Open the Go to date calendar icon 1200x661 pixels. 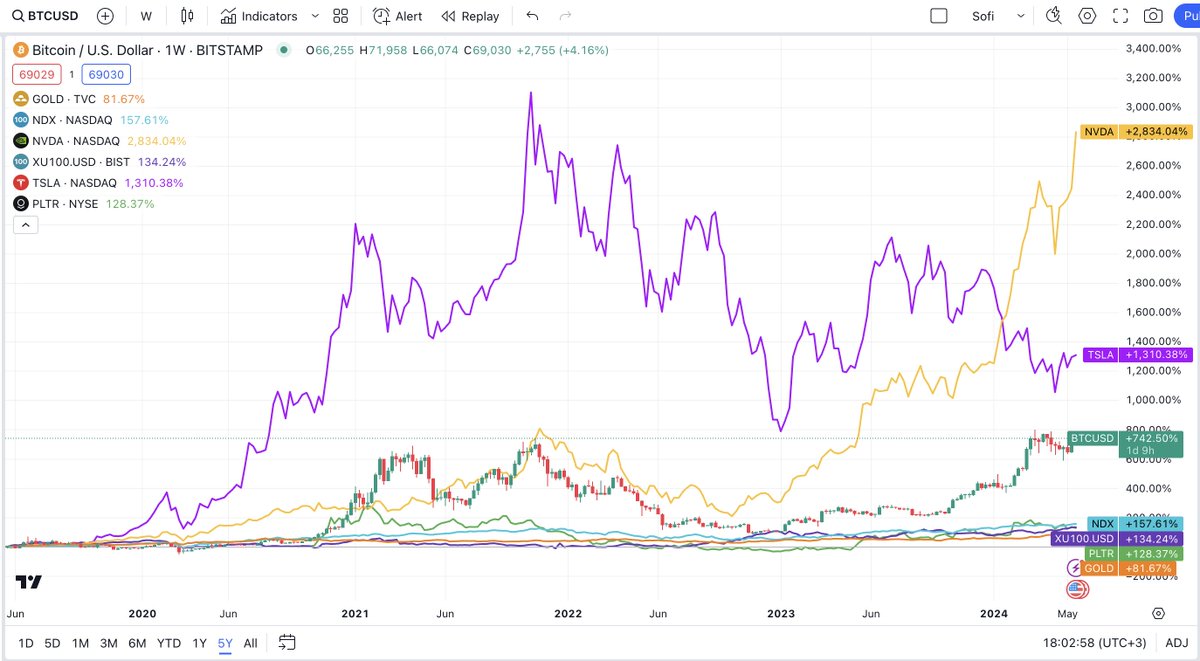point(287,643)
